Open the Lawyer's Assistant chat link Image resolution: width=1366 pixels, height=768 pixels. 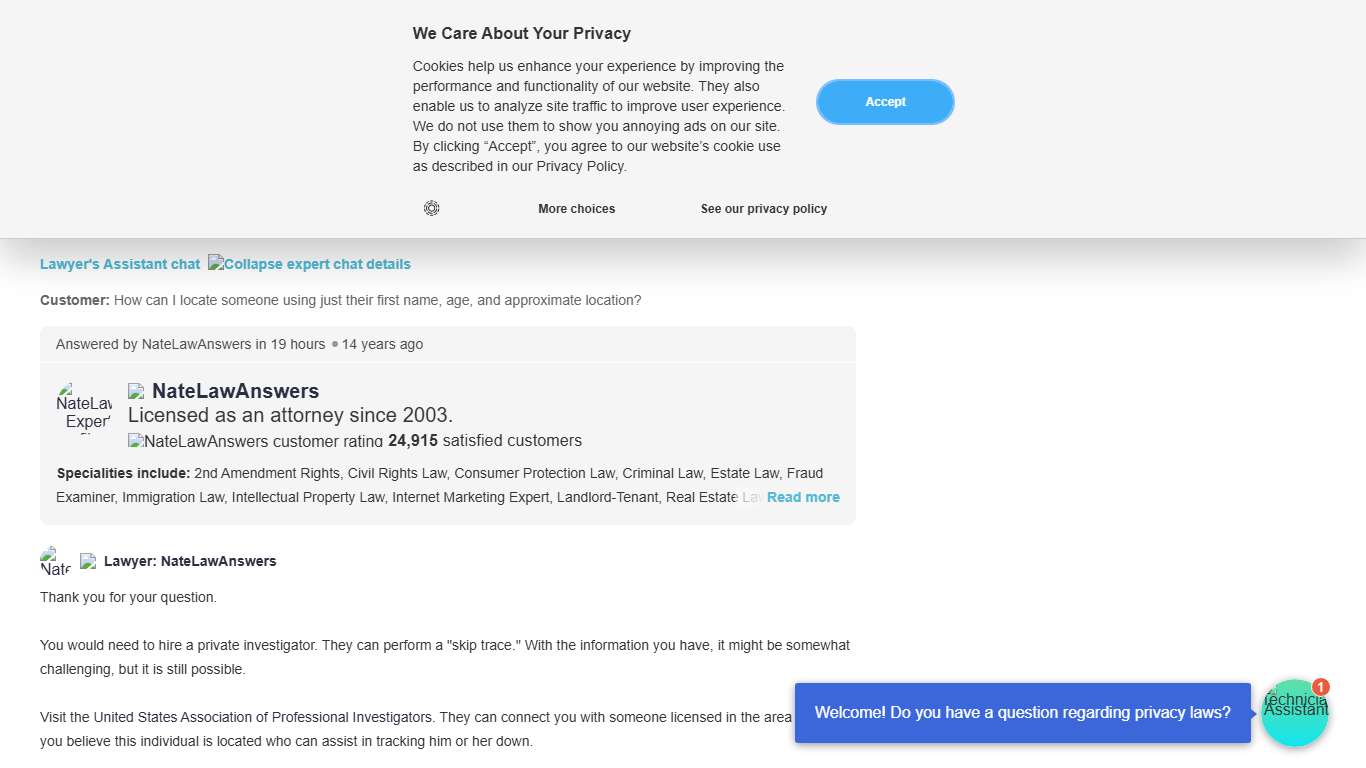point(120,264)
